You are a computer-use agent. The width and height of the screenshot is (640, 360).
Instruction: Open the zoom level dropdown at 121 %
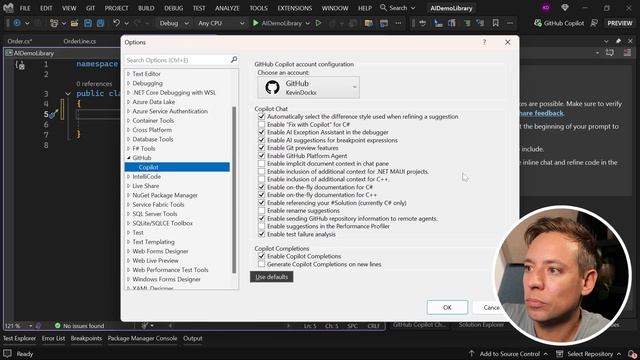30,326
